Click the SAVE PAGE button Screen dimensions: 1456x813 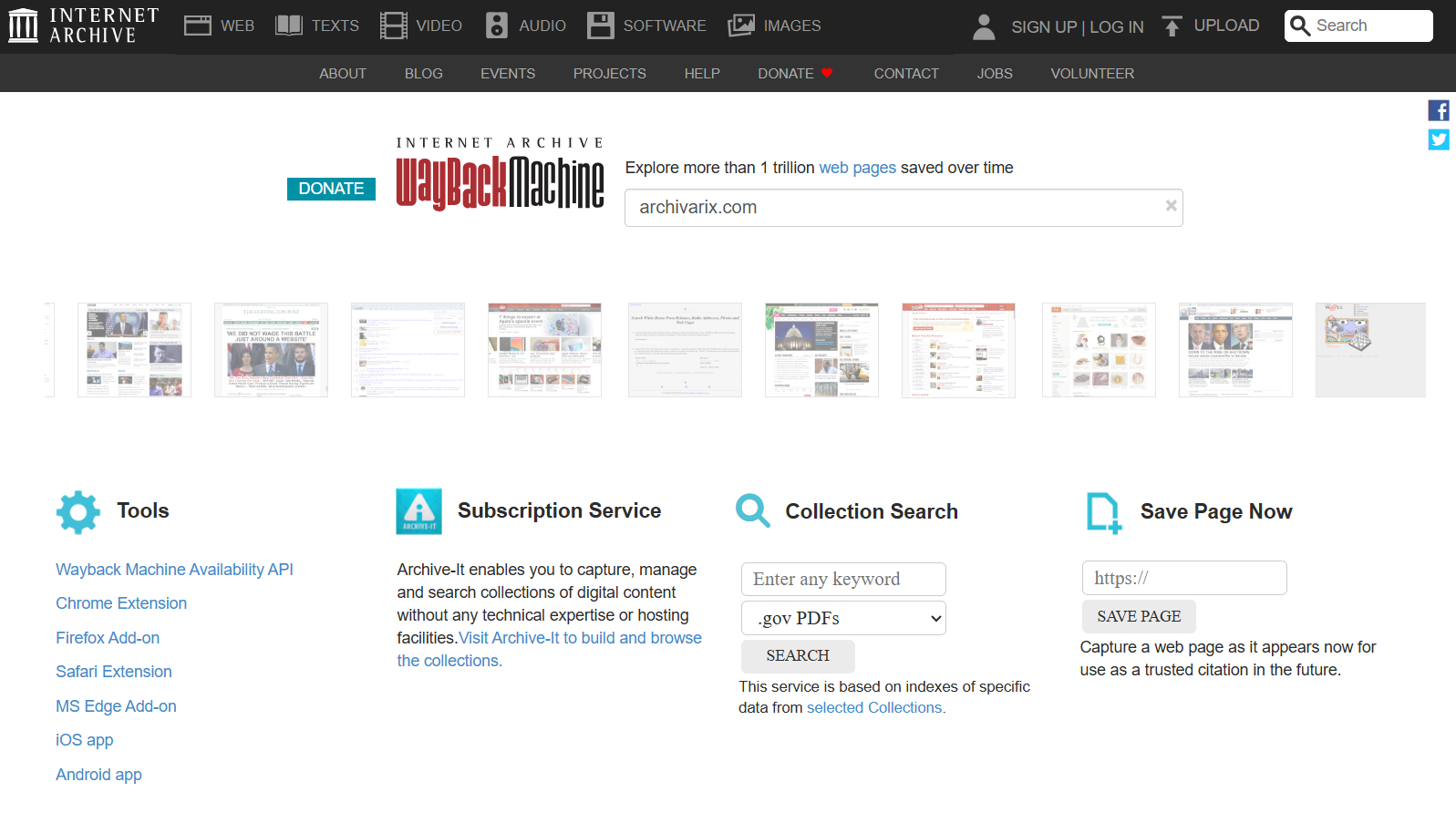1138,616
